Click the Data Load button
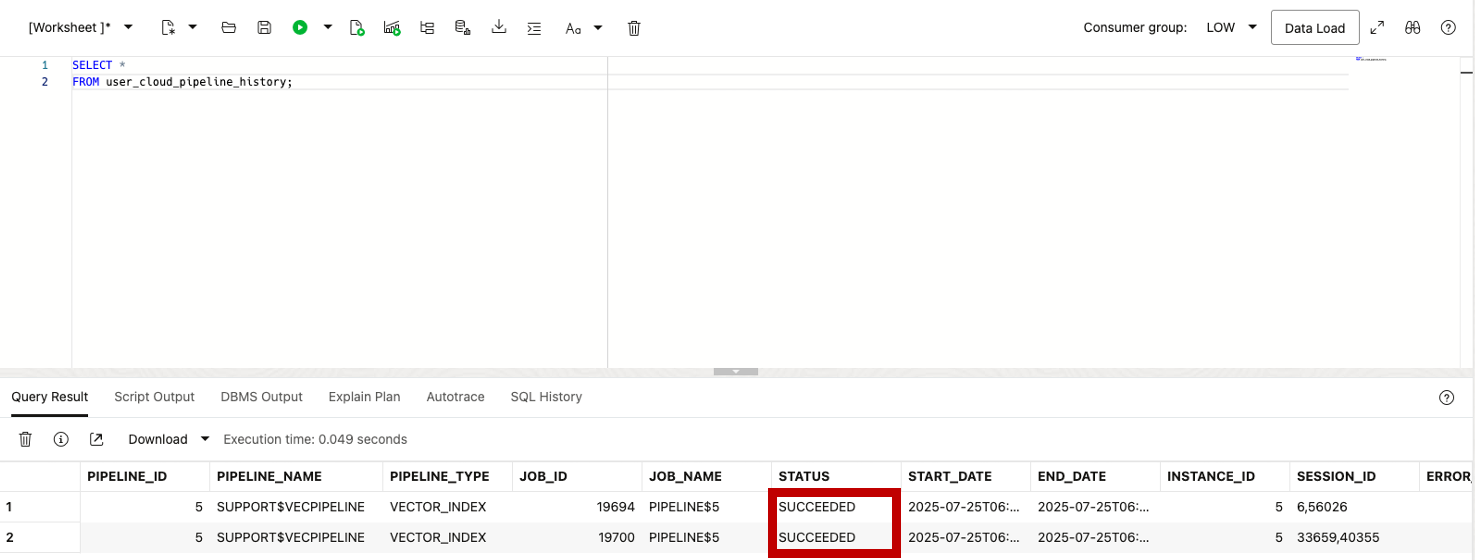This screenshot has width=1475, height=560. pos(1315,28)
